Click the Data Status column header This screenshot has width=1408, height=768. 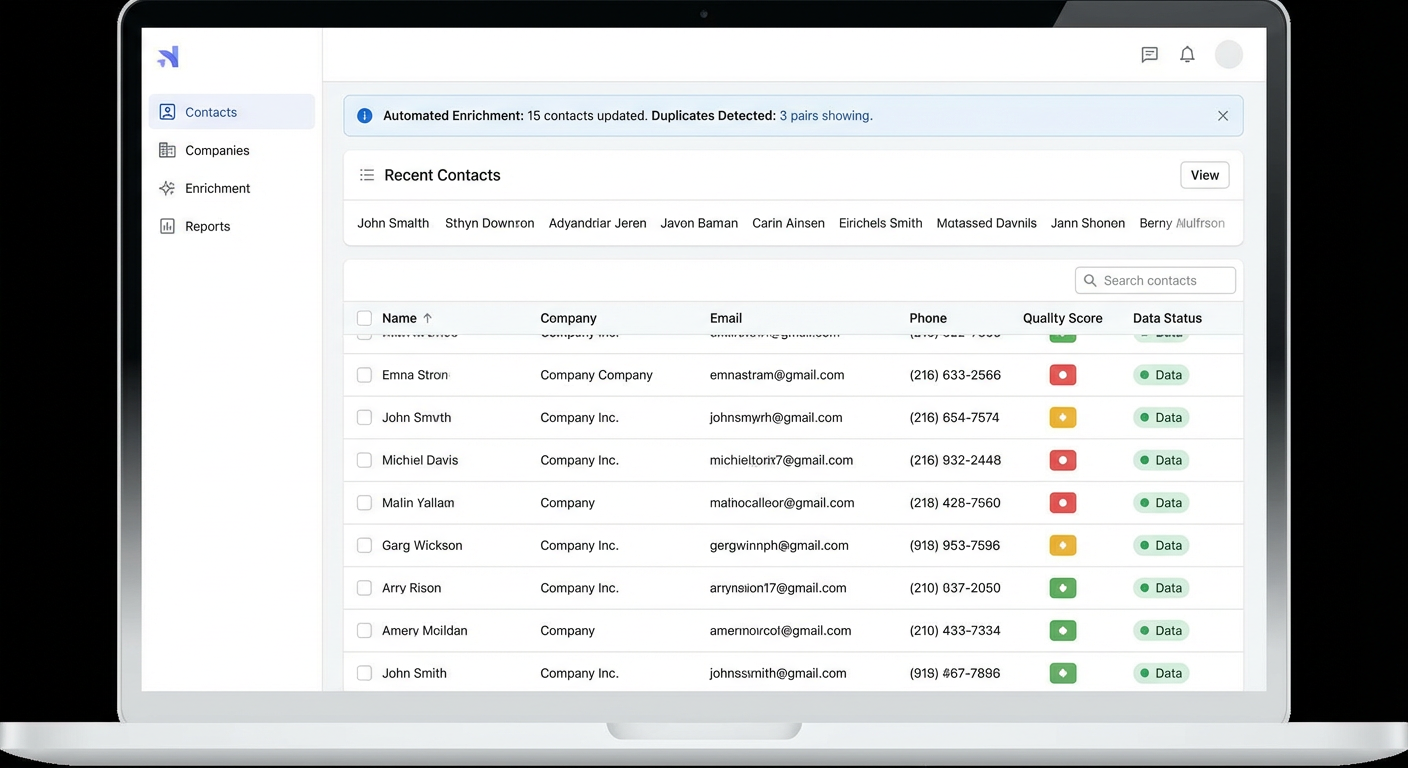click(x=1167, y=318)
